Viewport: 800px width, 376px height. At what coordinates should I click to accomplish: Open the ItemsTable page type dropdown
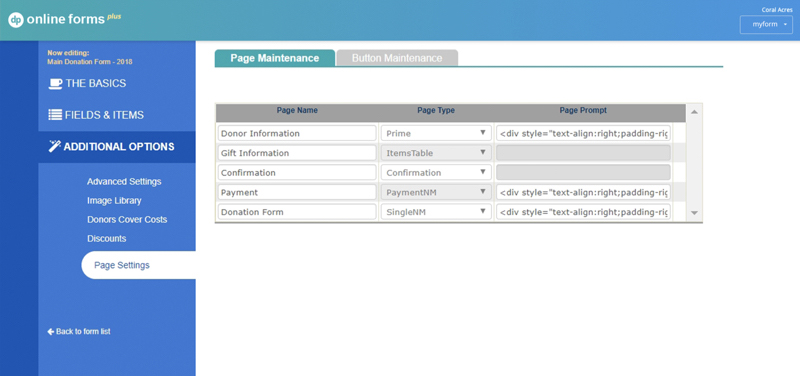(x=436, y=153)
